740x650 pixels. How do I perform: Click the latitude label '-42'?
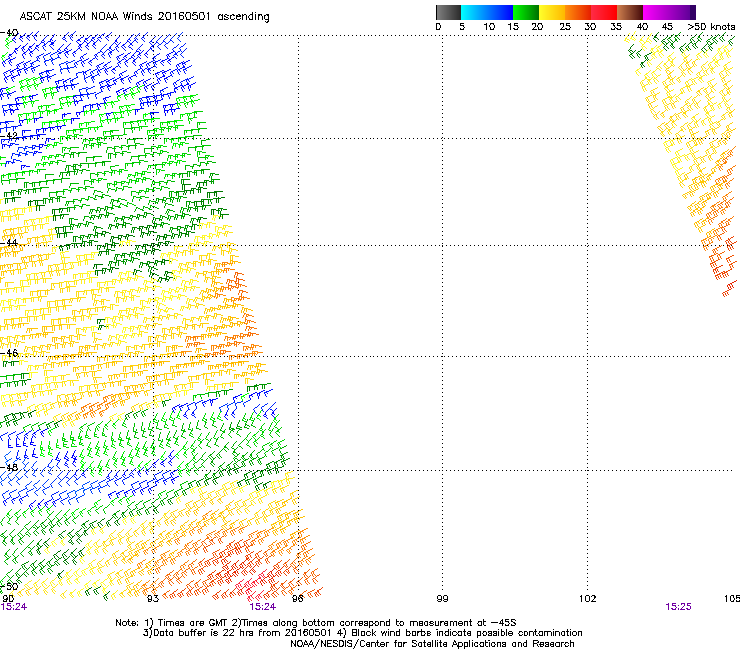[x=9, y=136]
